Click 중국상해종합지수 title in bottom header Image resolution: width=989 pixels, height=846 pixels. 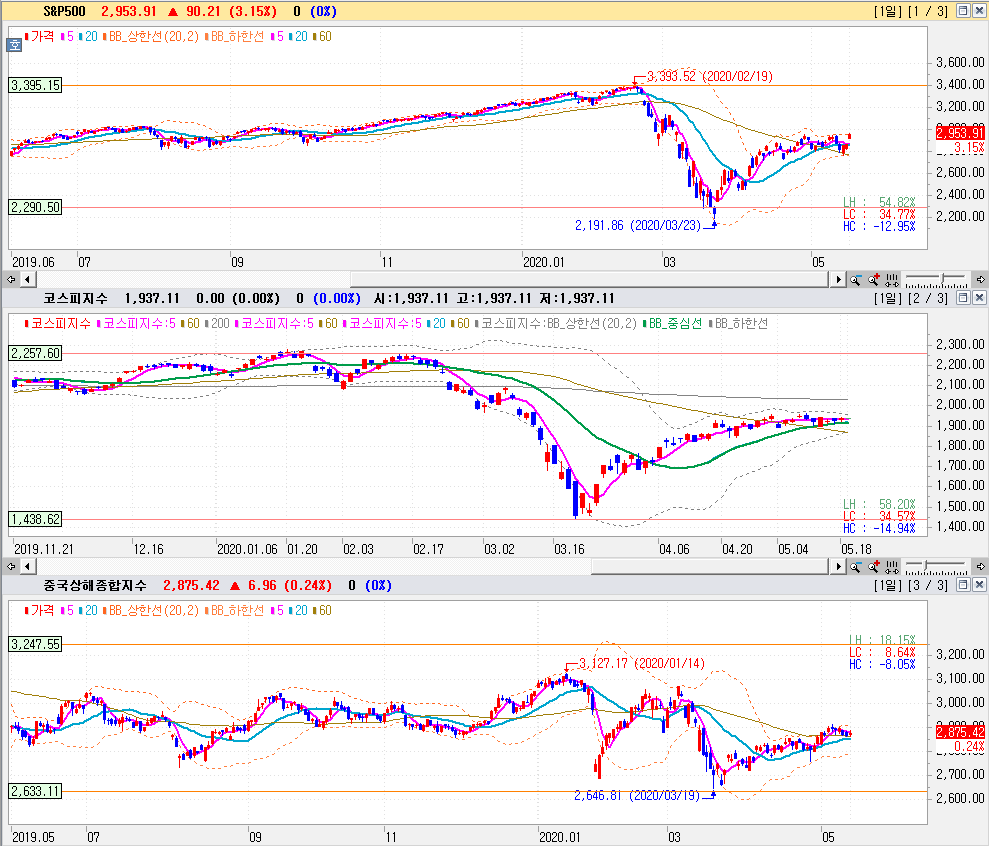pyautogui.click(x=95, y=585)
